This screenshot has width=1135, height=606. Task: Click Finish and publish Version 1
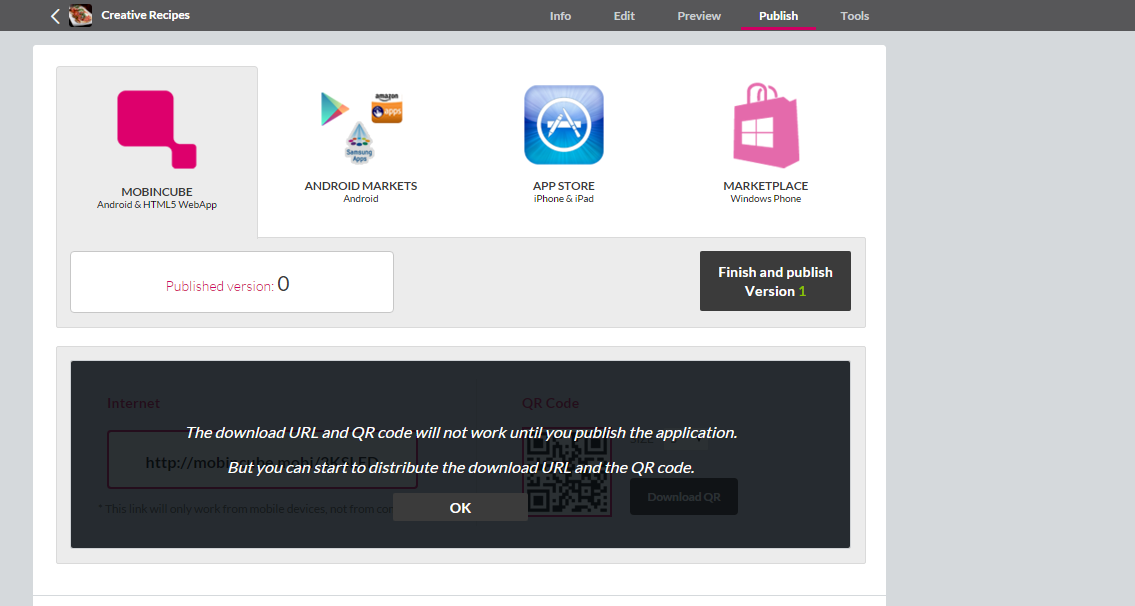tap(775, 281)
